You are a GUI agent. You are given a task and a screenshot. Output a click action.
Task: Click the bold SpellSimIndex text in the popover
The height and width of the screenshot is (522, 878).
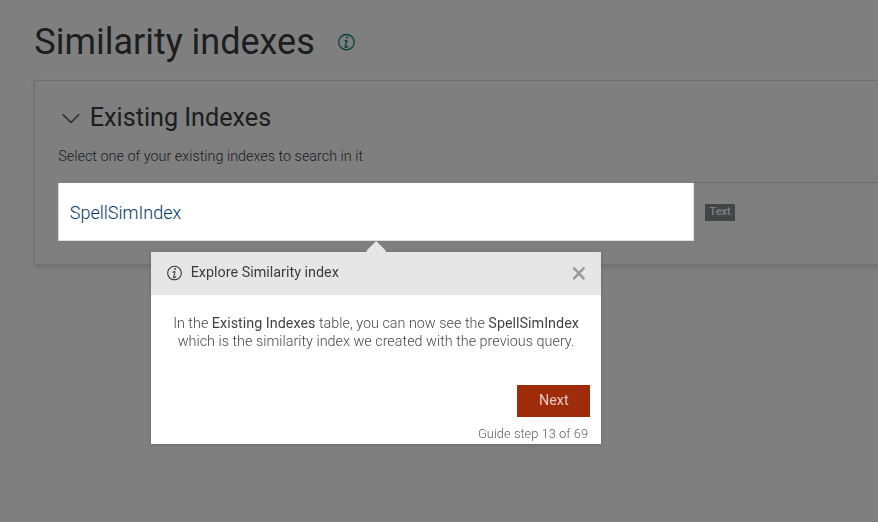[x=533, y=323]
